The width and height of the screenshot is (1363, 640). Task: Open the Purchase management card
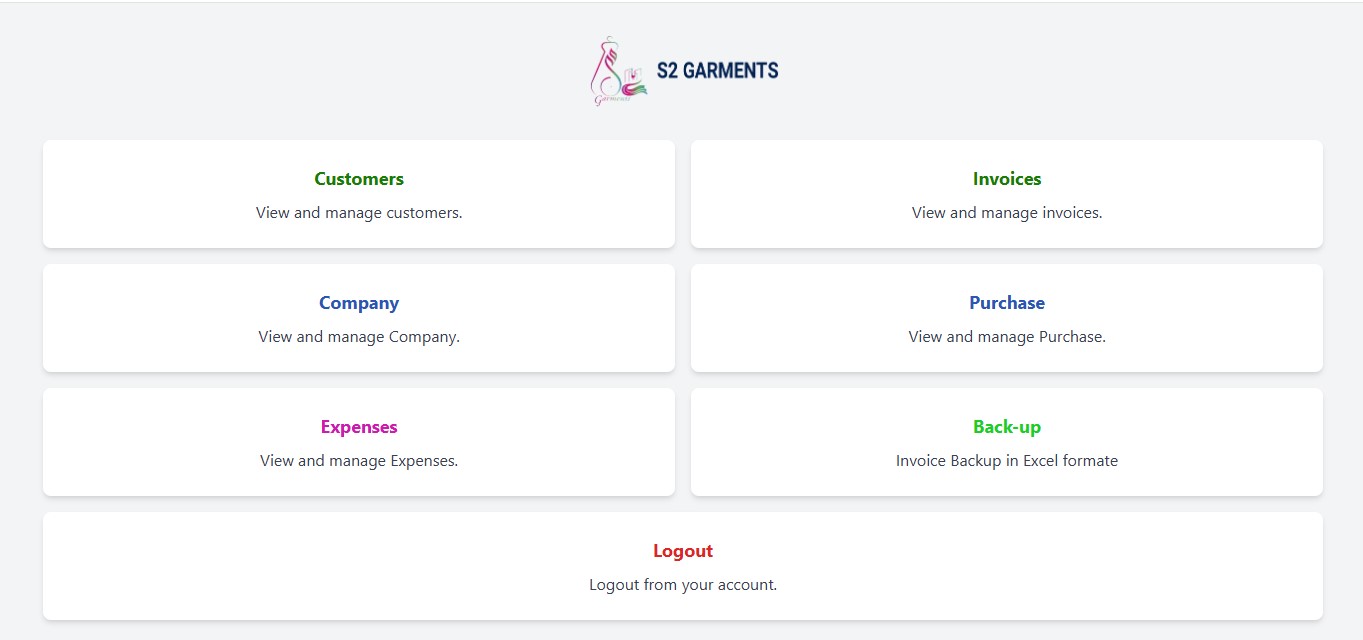[1006, 317]
